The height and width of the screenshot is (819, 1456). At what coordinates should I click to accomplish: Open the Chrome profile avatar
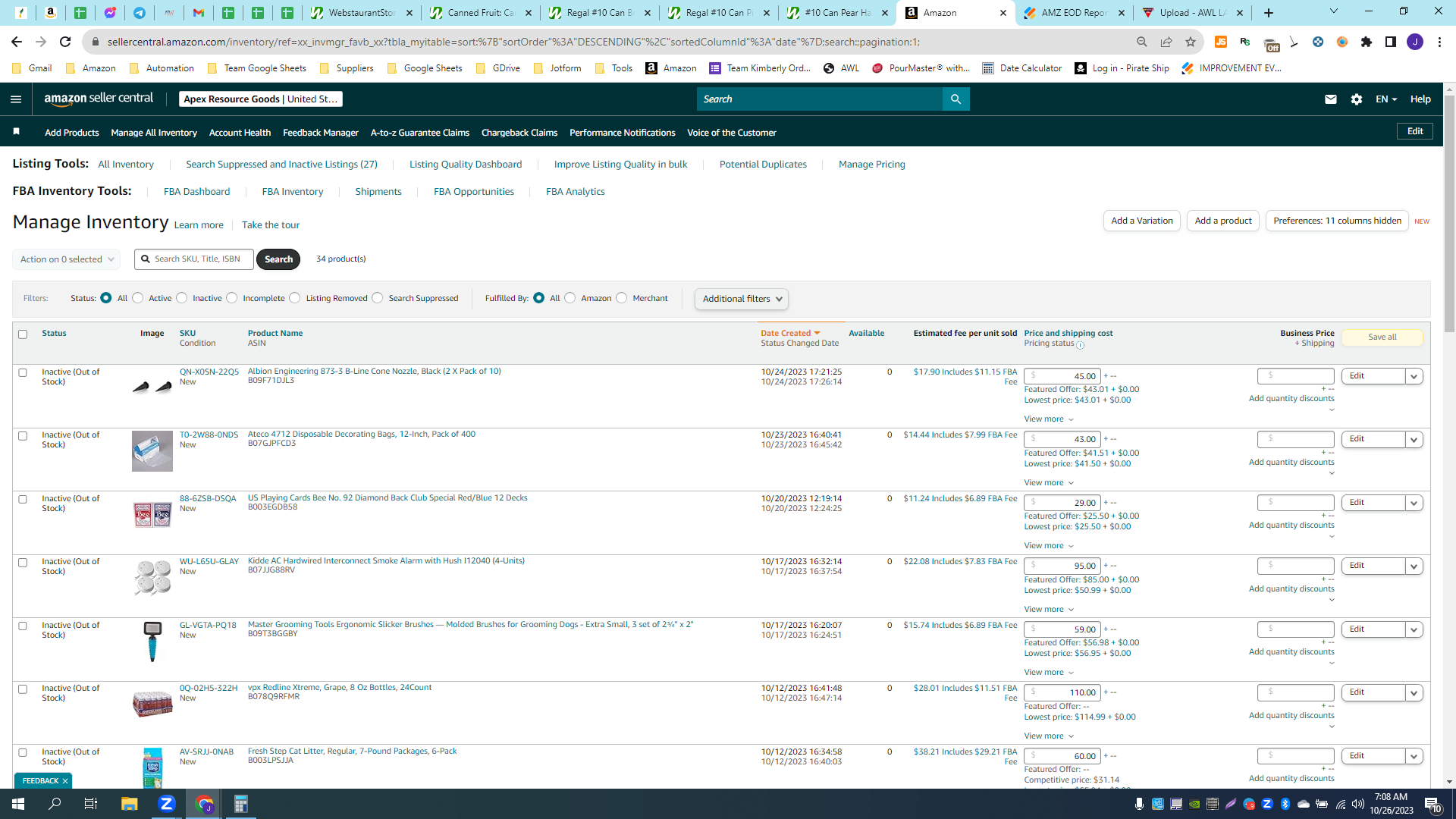(1415, 42)
